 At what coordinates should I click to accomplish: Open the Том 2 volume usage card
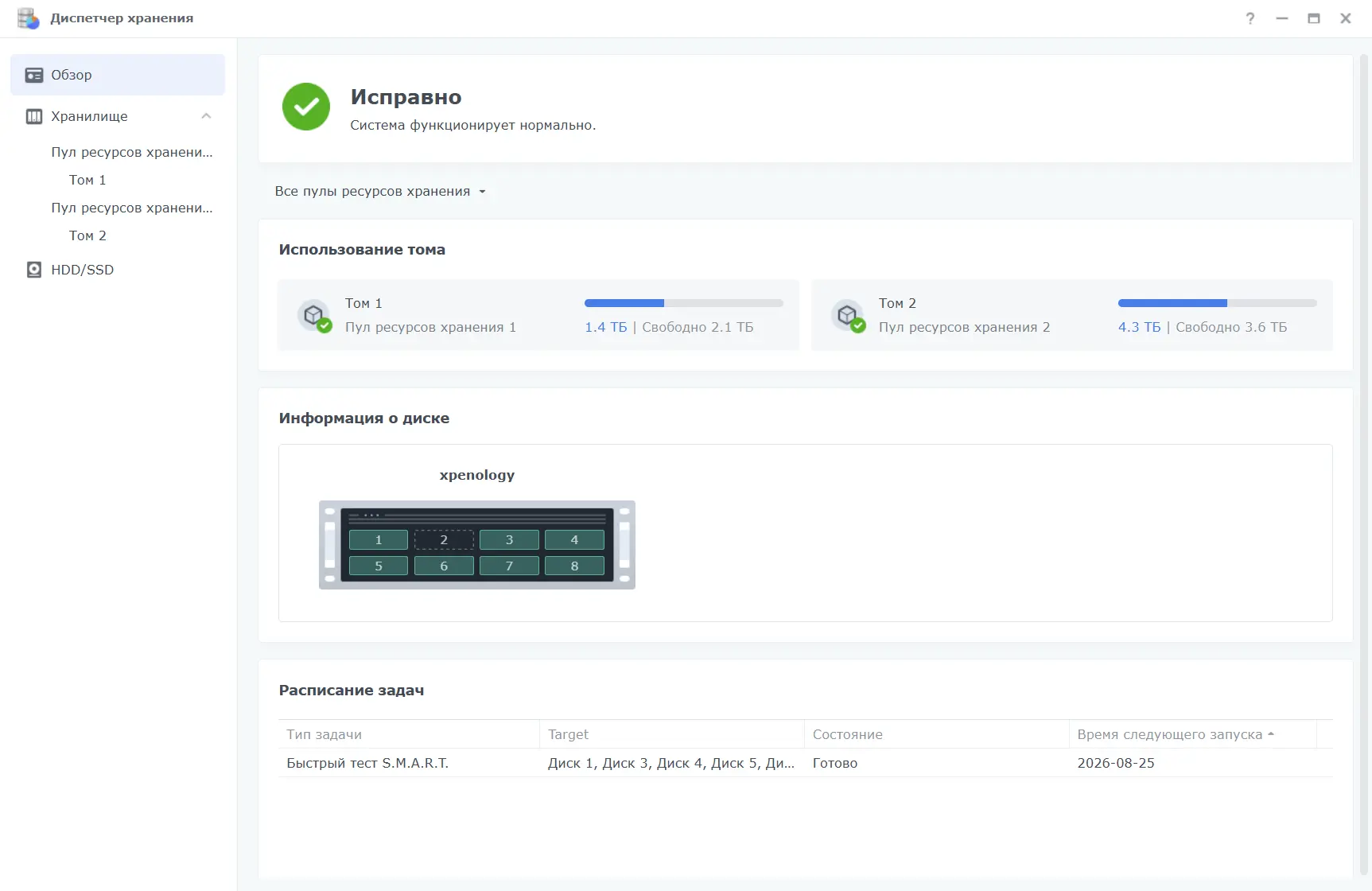point(1072,315)
